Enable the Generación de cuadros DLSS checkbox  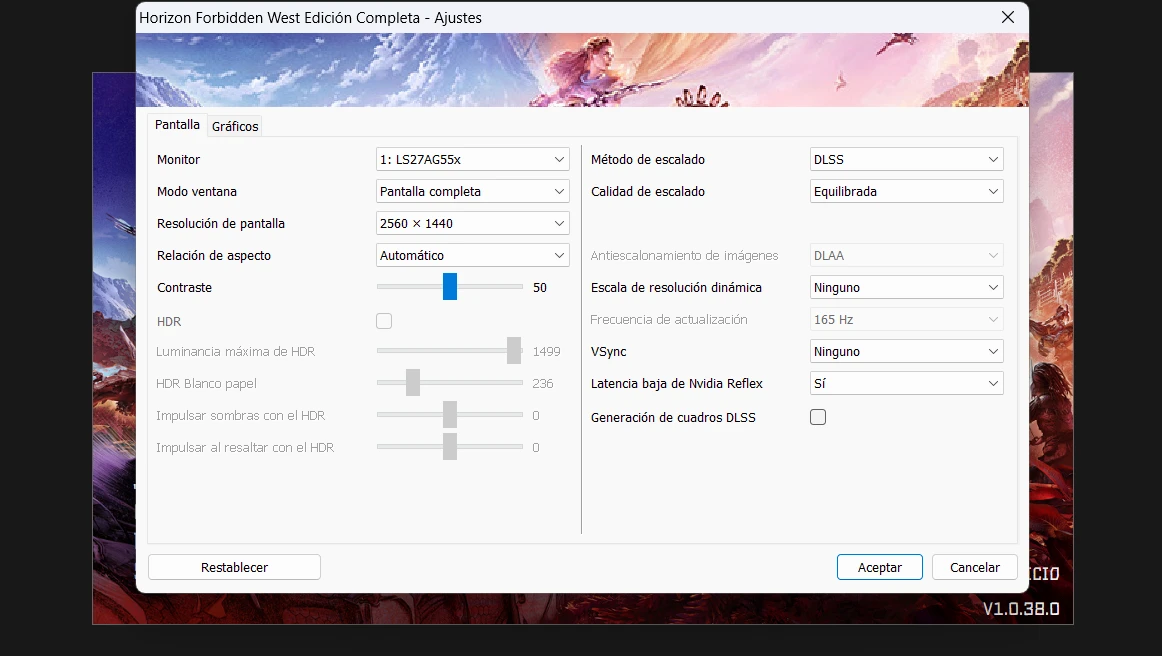click(x=818, y=417)
